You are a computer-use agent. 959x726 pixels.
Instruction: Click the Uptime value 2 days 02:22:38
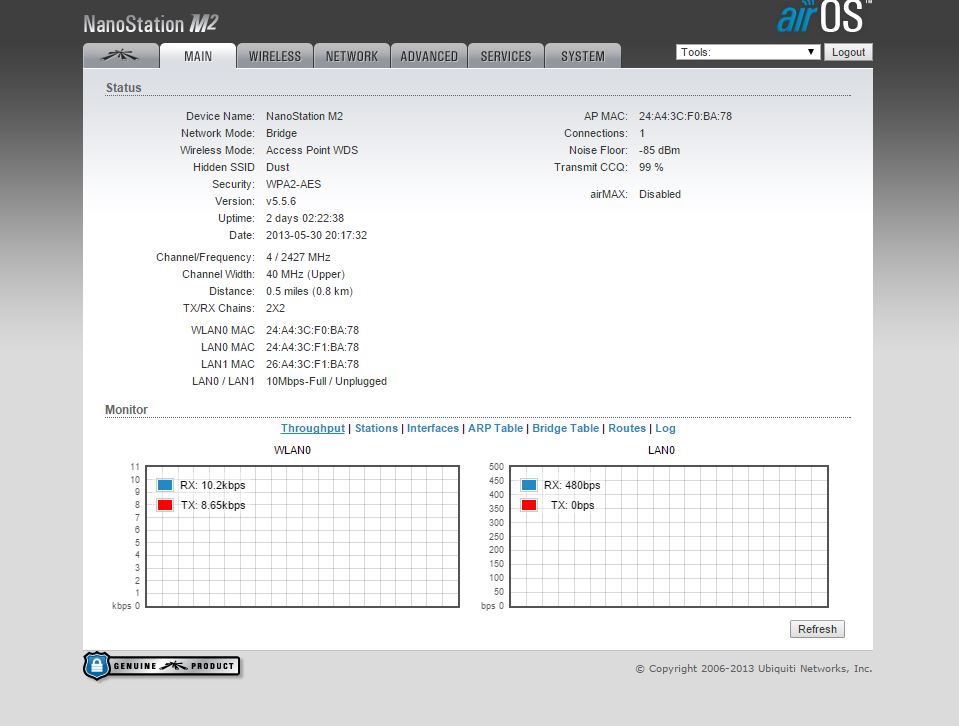point(305,218)
